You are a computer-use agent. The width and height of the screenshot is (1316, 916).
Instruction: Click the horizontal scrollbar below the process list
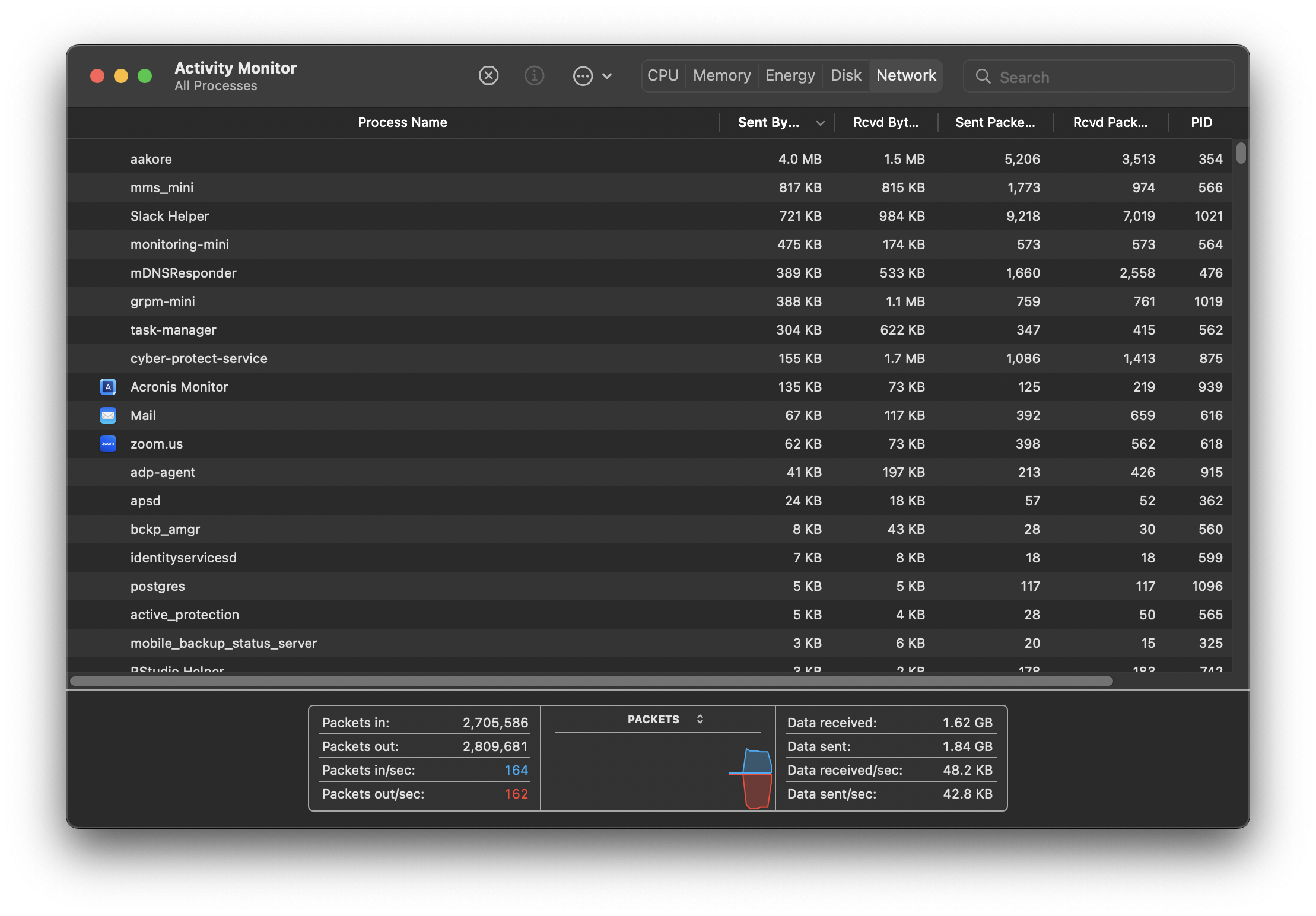[x=591, y=681]
